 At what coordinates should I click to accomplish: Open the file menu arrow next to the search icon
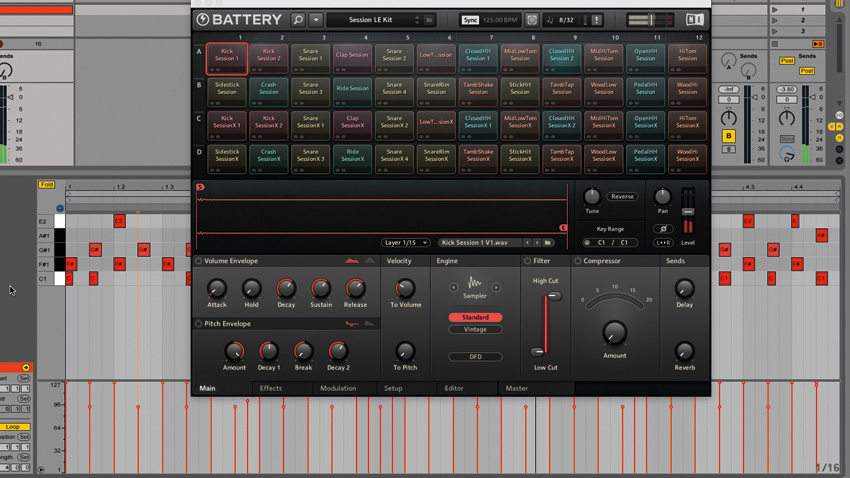pos(315,20)
